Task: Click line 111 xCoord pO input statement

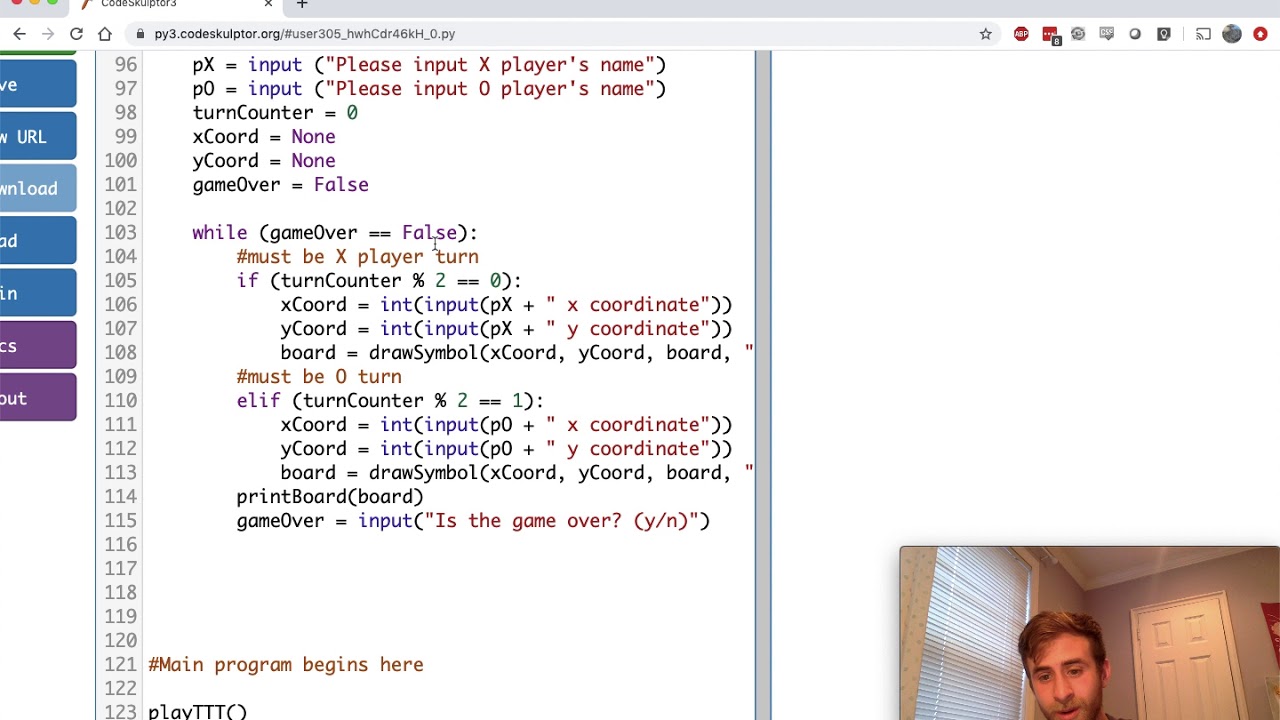Action: (x=506, y=425)
